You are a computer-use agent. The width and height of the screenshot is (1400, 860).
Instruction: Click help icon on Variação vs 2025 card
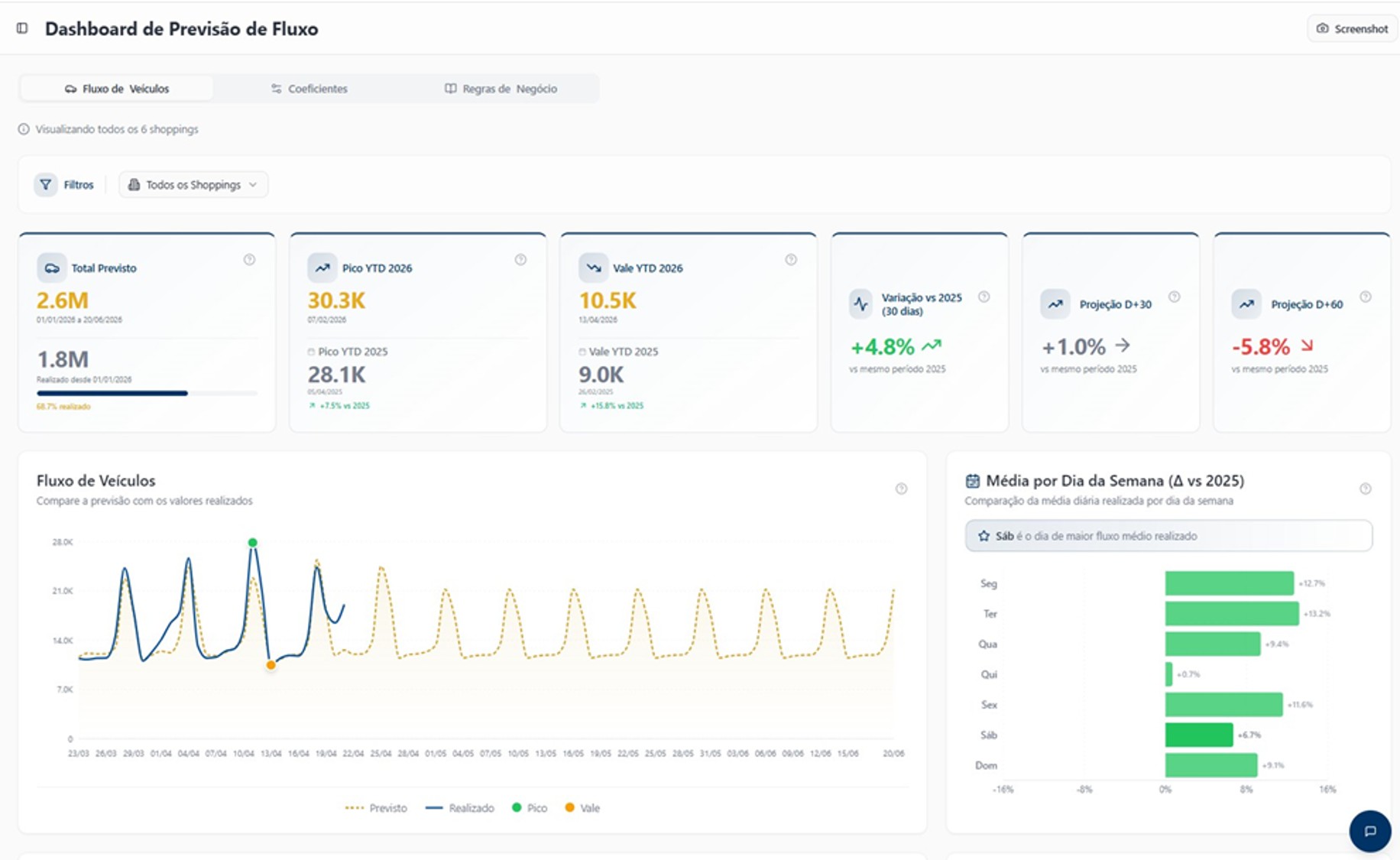pyautogui.click(x=984, y=297)
